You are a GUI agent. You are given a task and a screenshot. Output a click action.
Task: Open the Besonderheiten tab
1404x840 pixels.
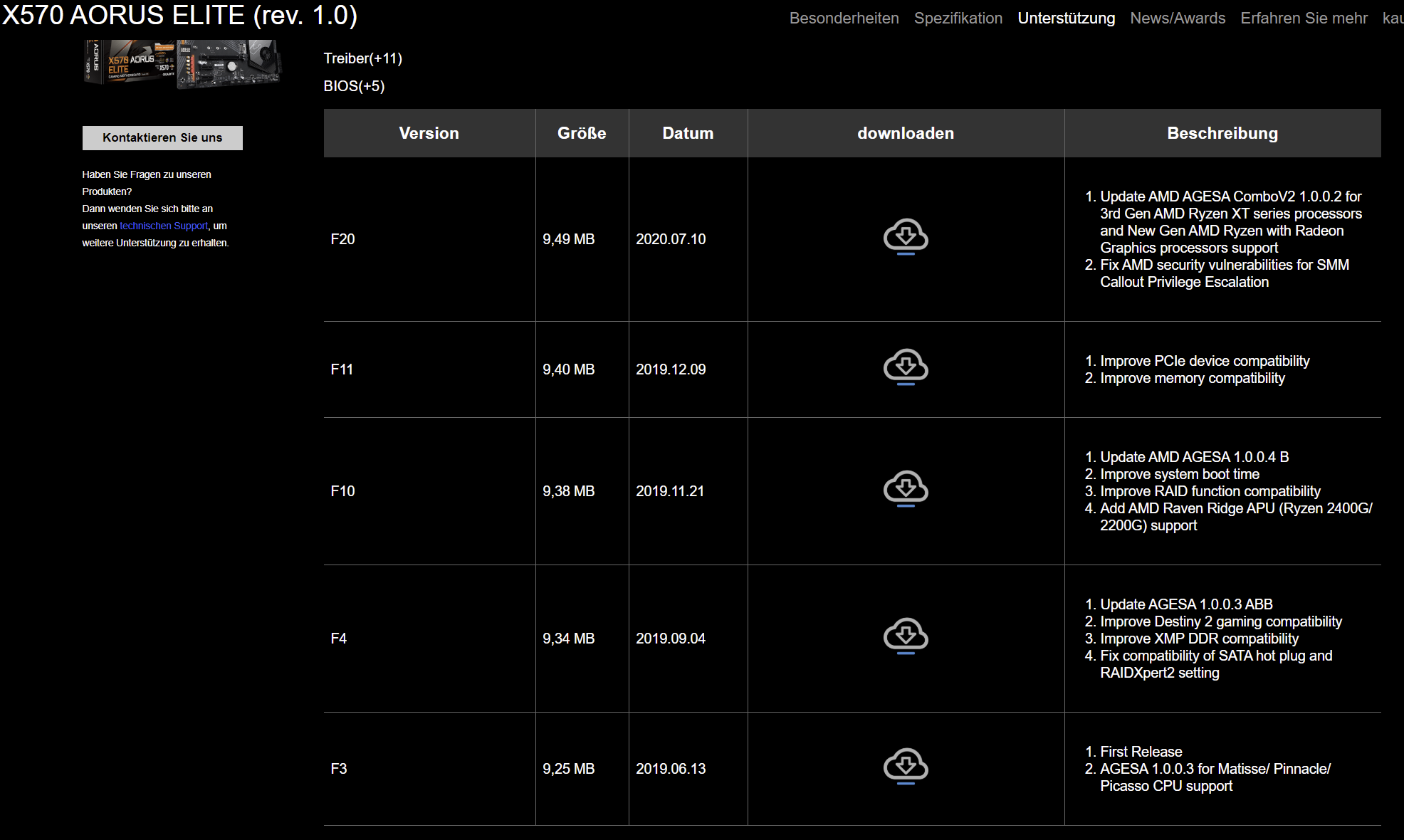[x=844, y=19]
